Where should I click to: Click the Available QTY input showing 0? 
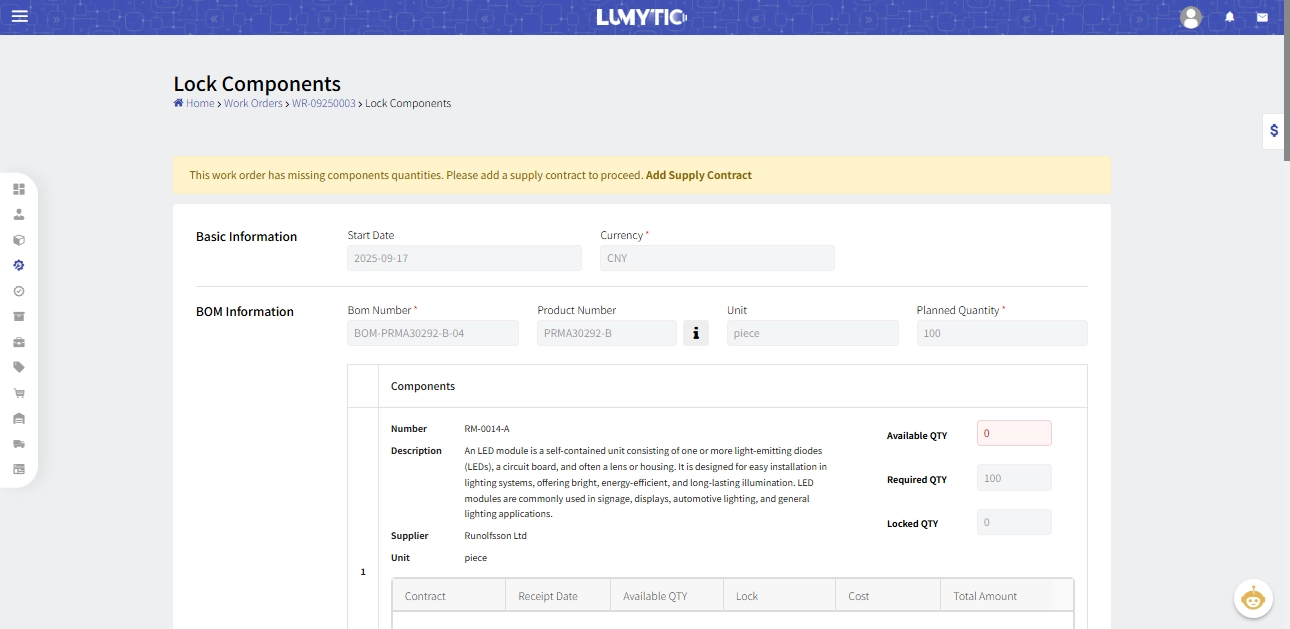[1013, 432]
